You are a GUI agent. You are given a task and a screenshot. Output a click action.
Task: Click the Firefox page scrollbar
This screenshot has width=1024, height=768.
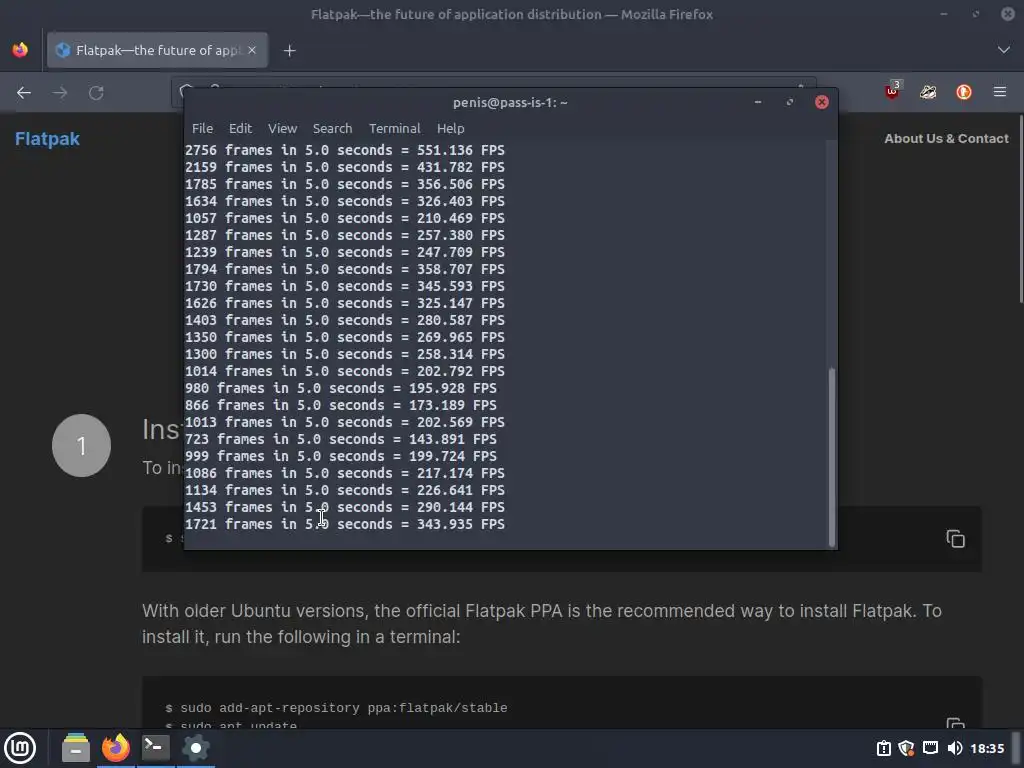click(x=1020, y=209)
